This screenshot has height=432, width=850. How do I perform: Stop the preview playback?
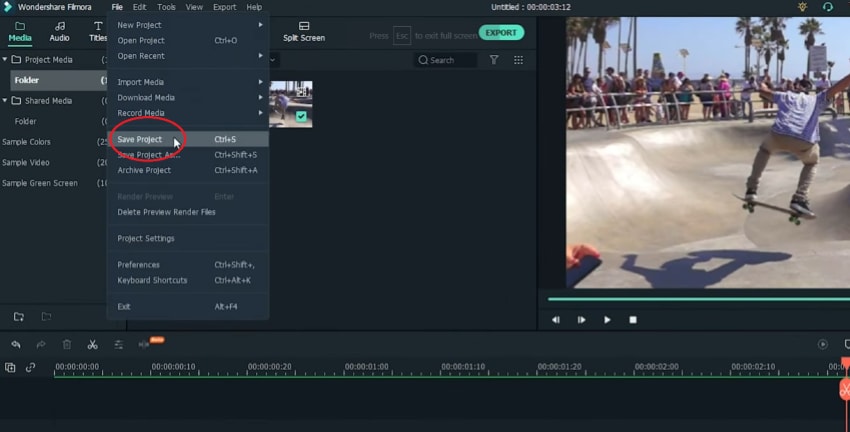[x=633, y=320]
